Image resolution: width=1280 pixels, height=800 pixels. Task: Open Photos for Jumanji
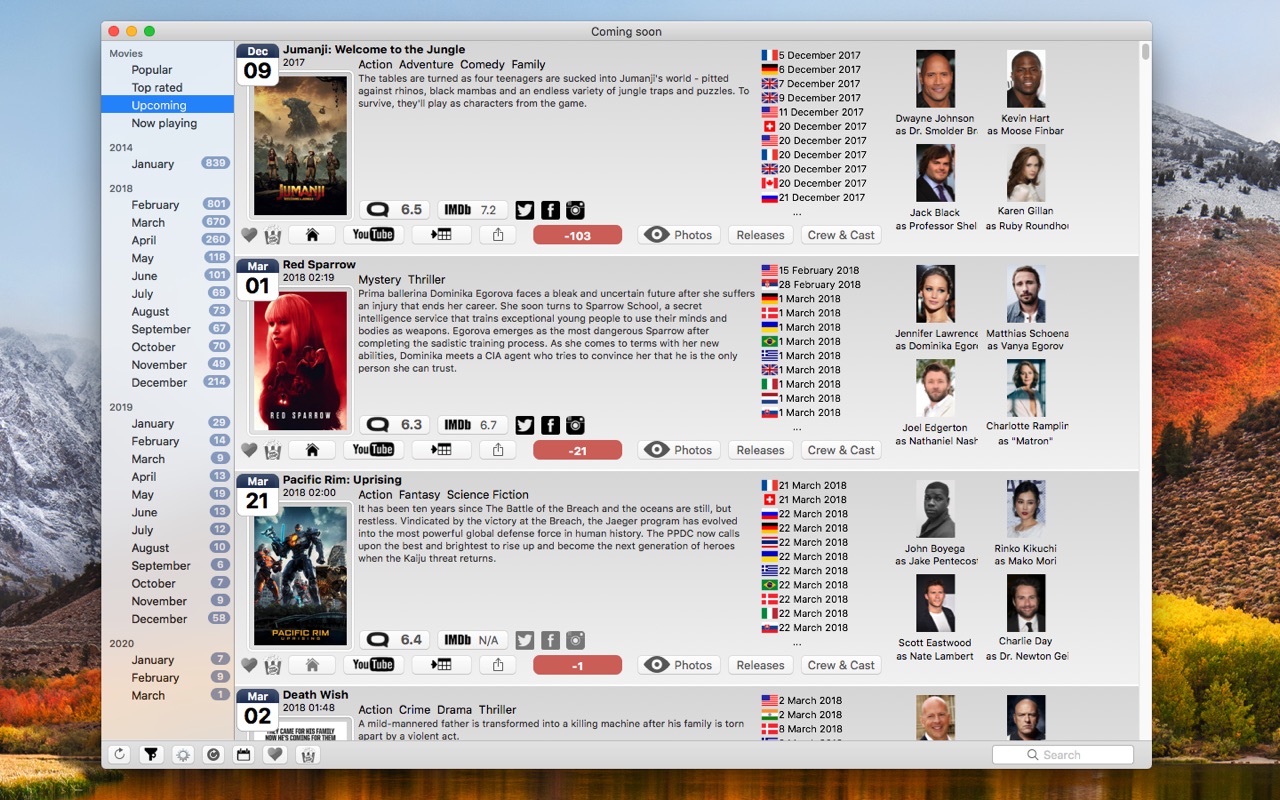(x=679, y=235)
